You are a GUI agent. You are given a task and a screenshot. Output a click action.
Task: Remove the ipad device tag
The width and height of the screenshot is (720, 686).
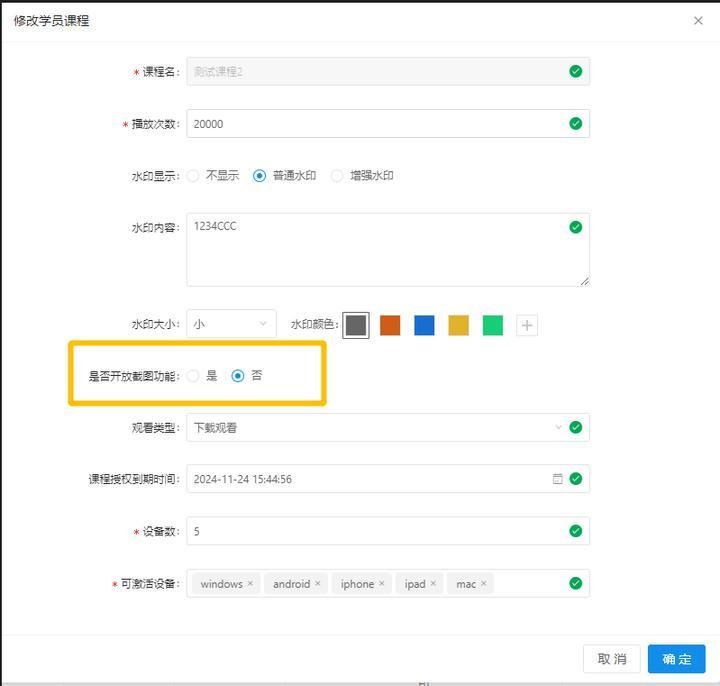click(x=433, y=584)
